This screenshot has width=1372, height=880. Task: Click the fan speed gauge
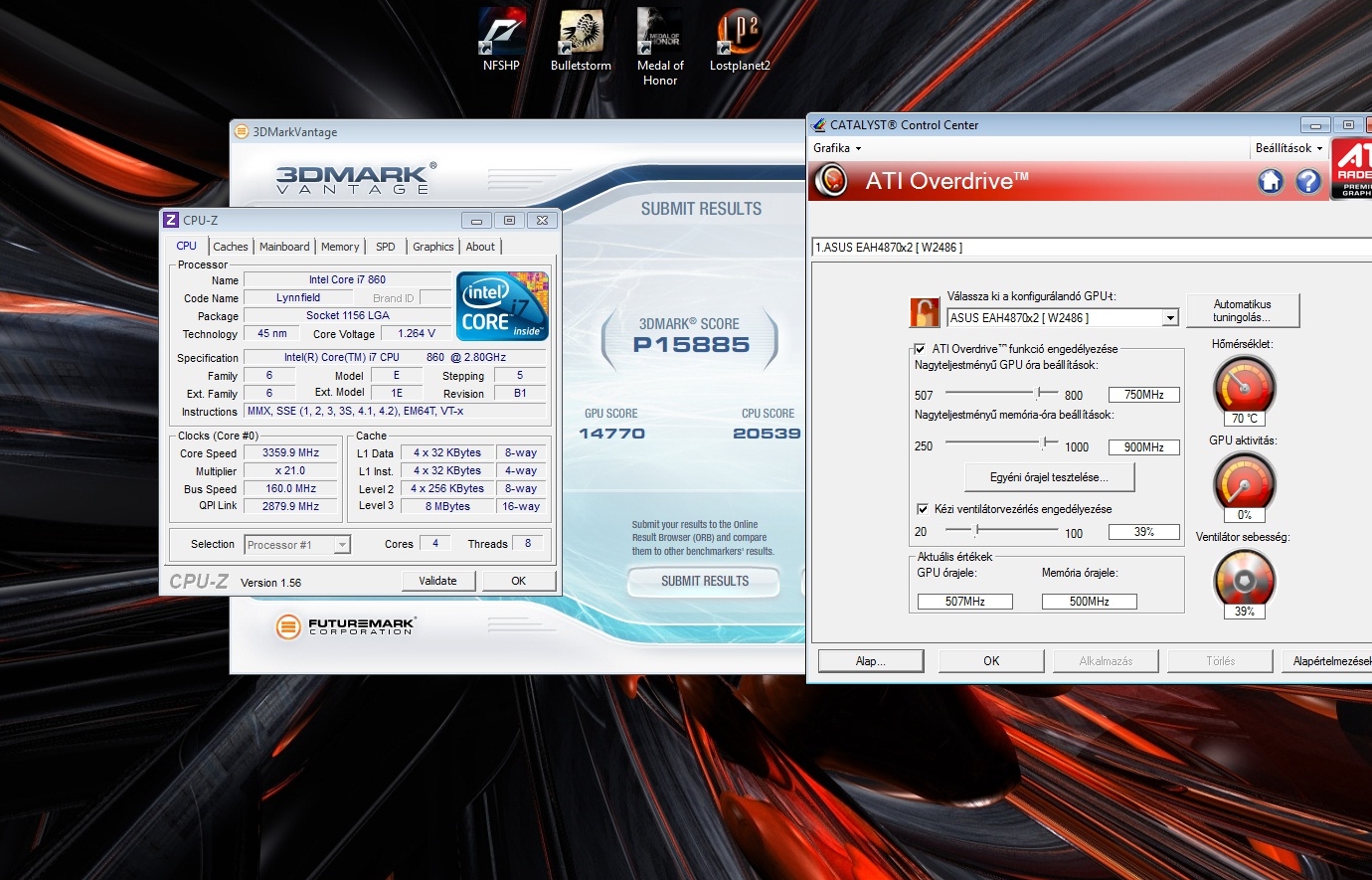(x=1245, y=579)
